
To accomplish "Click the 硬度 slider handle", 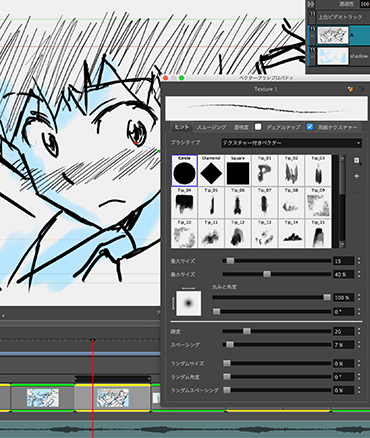I will [247, 331].
